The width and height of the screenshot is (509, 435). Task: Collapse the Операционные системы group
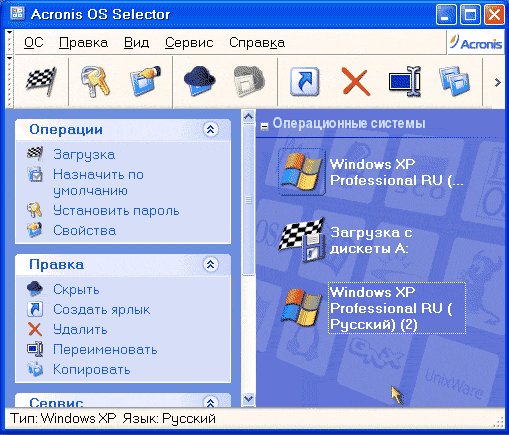(264, 126)
